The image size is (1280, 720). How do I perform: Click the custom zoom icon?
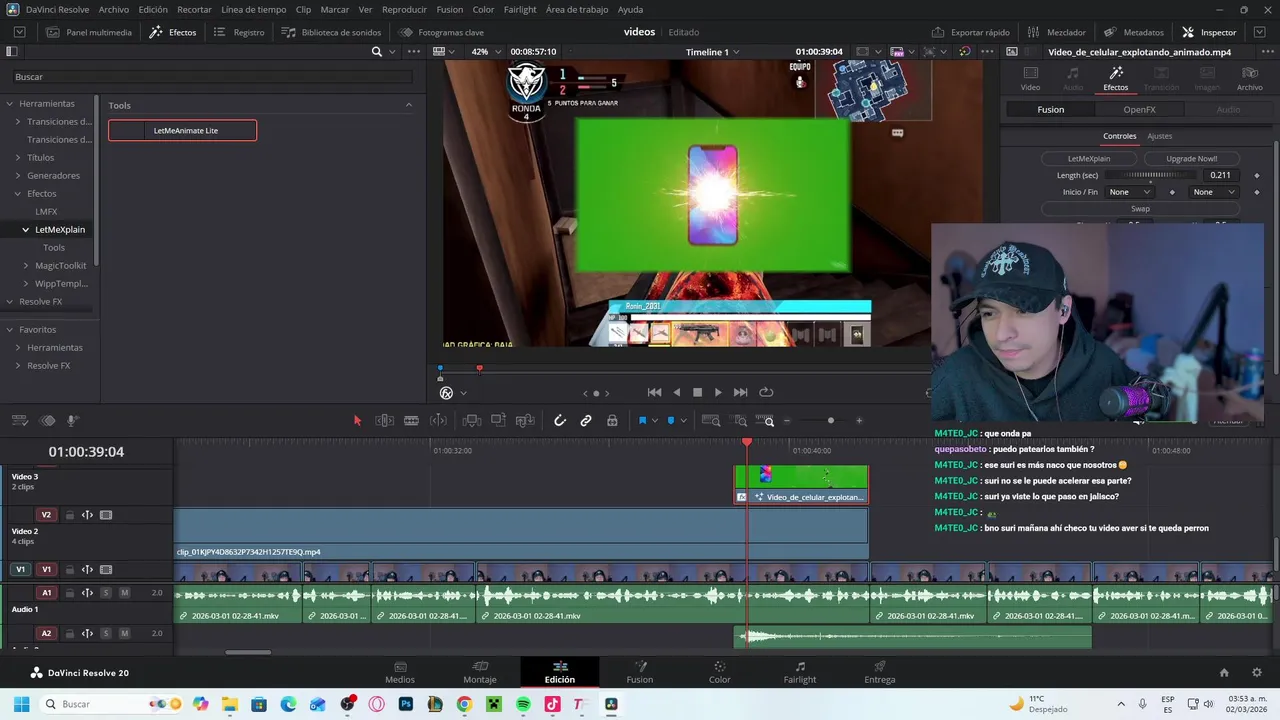[x=765, y=421]
